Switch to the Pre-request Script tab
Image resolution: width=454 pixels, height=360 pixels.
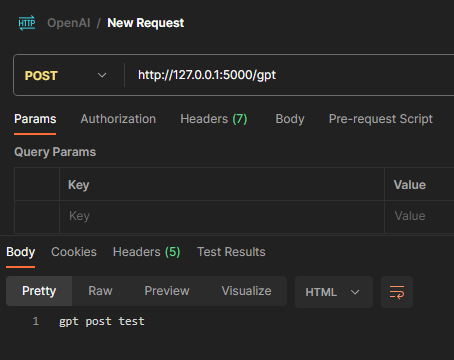pos(381,119)
